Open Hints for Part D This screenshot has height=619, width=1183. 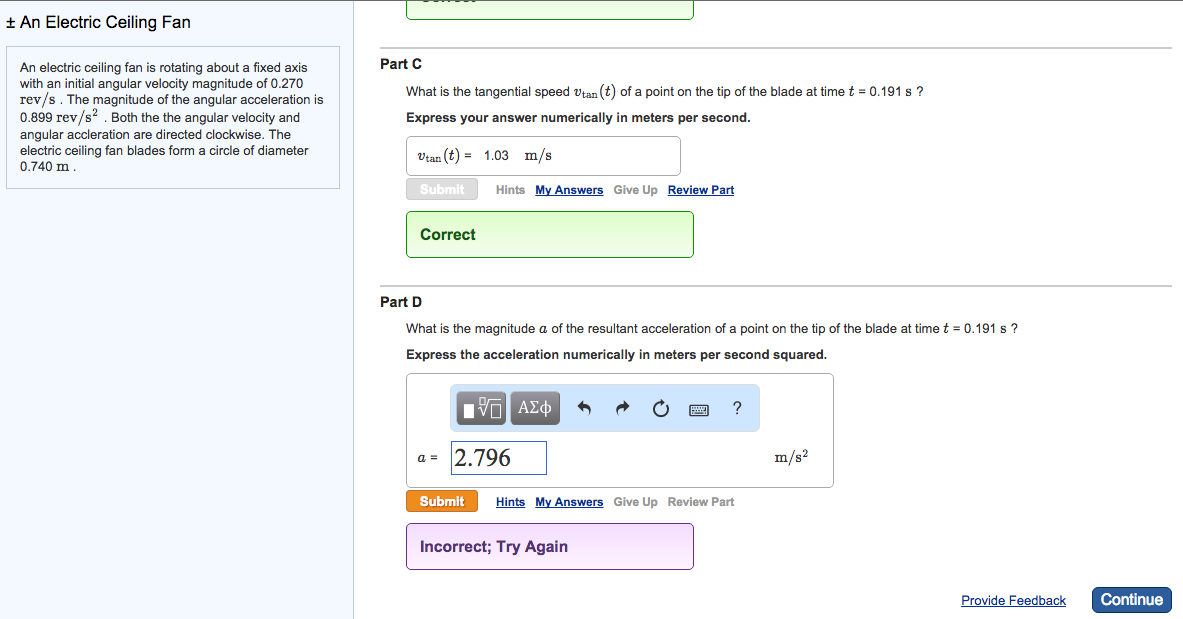click(510, 502)
